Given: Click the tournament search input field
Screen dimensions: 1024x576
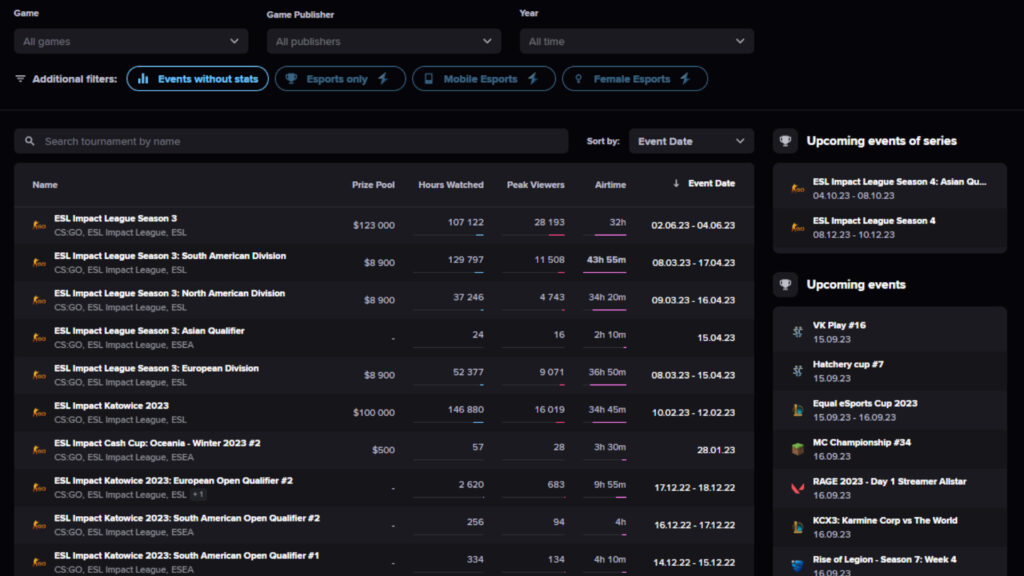Looking at the screenshot, I should click(x=290, y=140).
